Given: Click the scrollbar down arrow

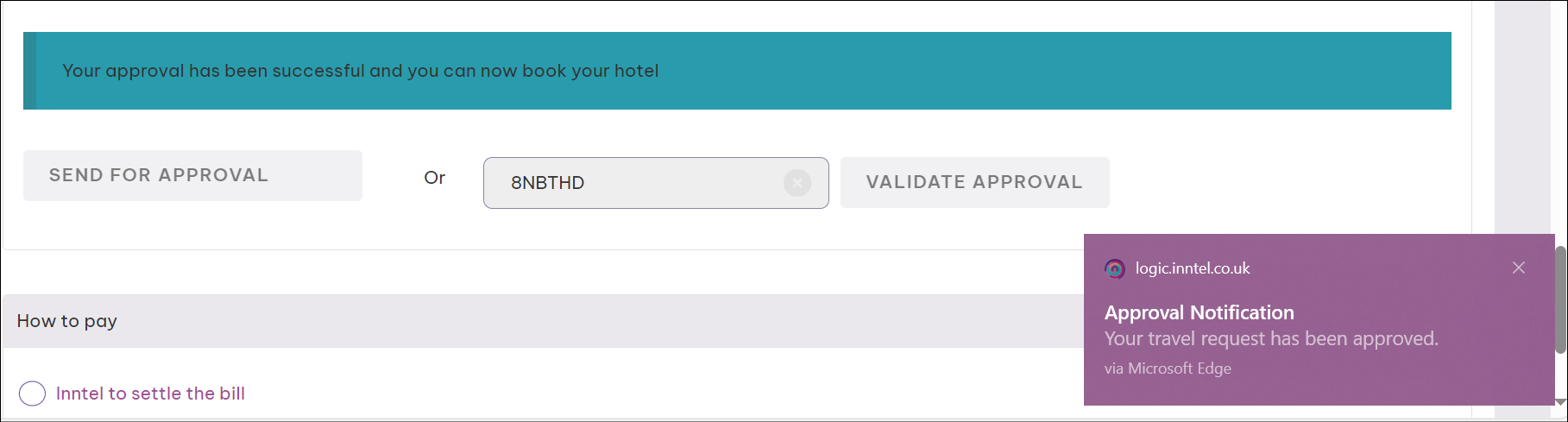Looking at the screenshot, I should (1560, 402).
